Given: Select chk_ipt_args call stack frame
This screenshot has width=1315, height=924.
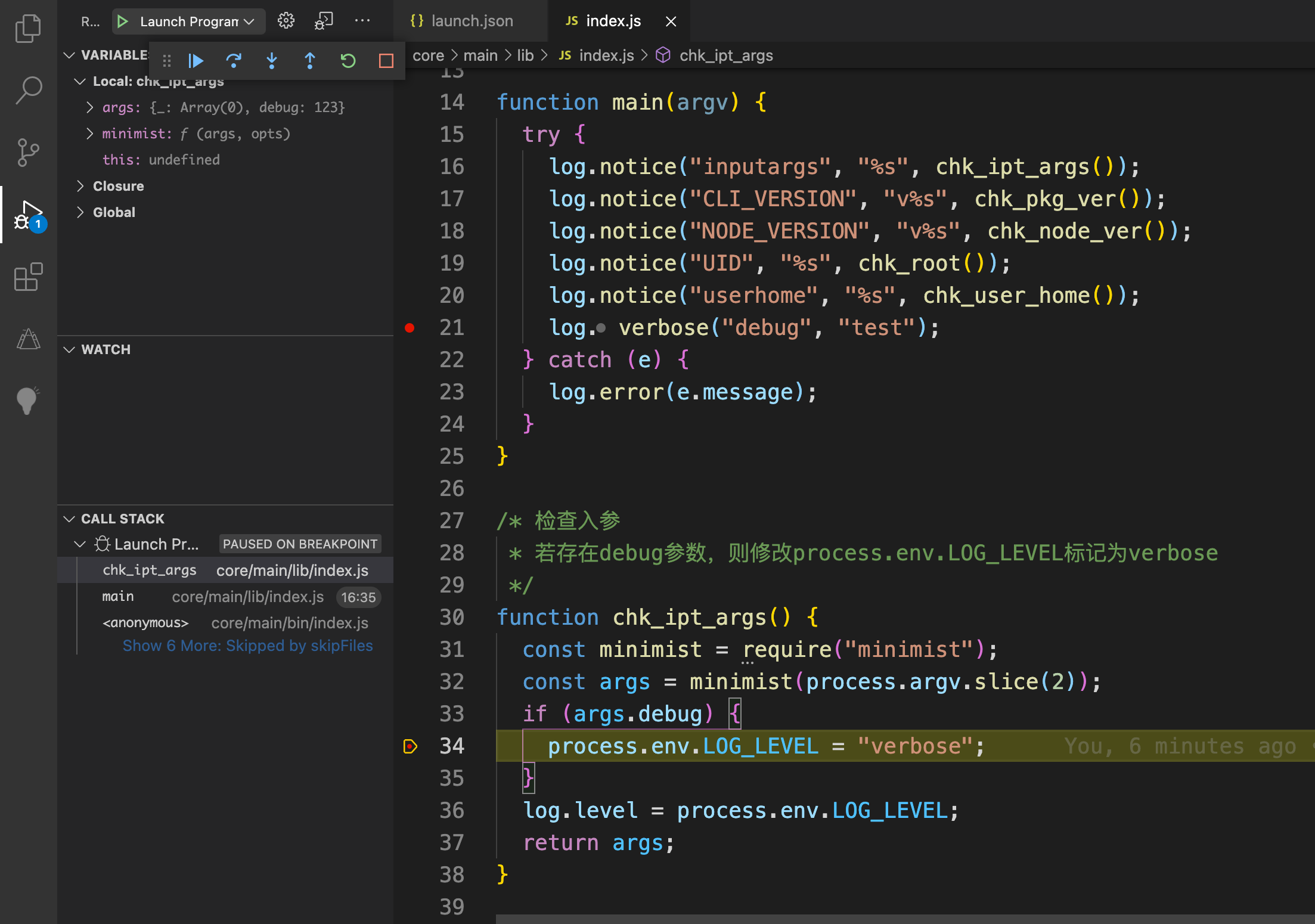Looking at the screenshot, I should coord(225,570).
